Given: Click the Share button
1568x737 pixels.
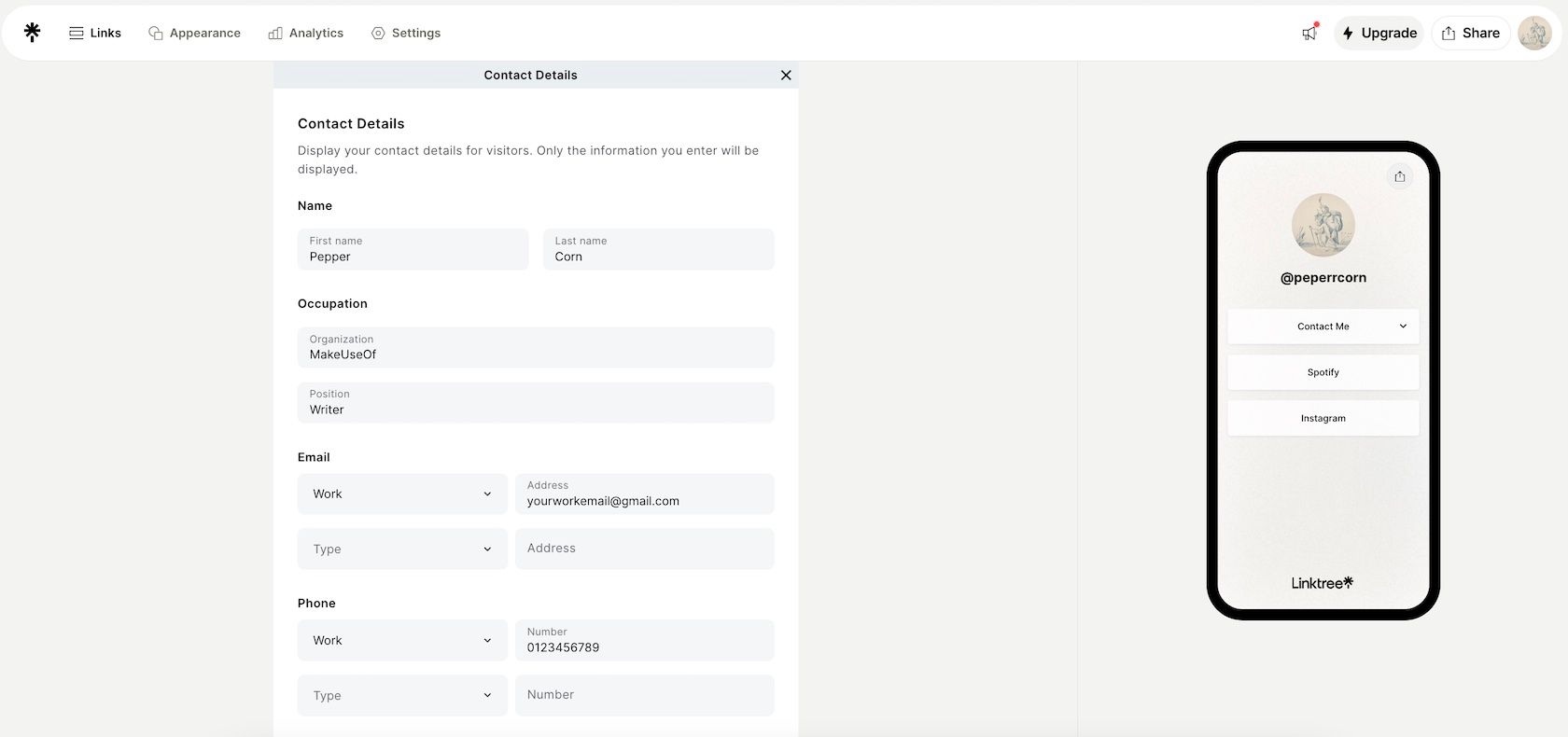Looking at the screenshot, I should 1470,33.
